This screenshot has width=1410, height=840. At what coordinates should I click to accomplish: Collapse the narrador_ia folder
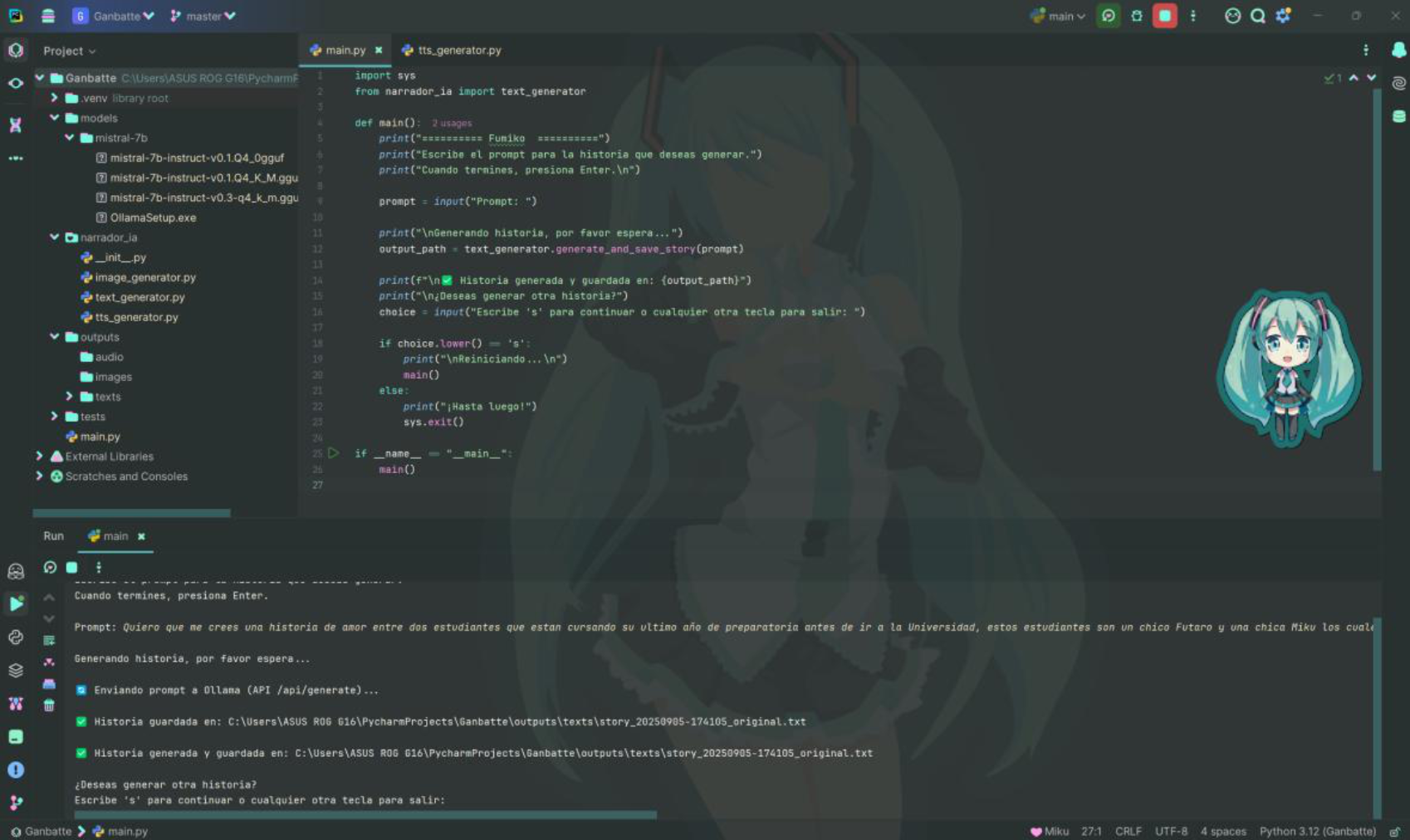pyautogui.click(x=55, y=237)
